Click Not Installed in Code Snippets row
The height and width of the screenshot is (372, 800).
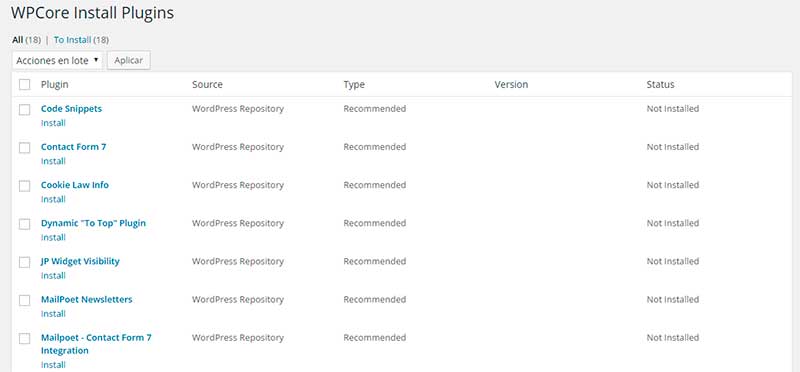point(672,109)
